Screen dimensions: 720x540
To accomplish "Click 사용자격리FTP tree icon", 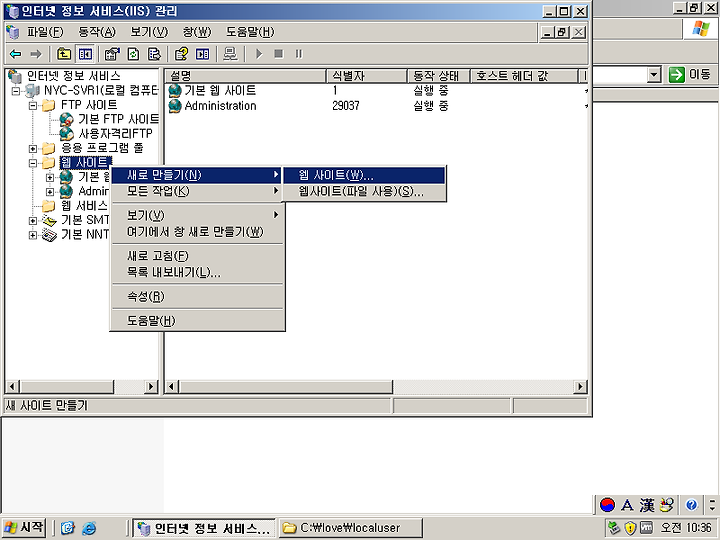I will click(x=67, y=134).
